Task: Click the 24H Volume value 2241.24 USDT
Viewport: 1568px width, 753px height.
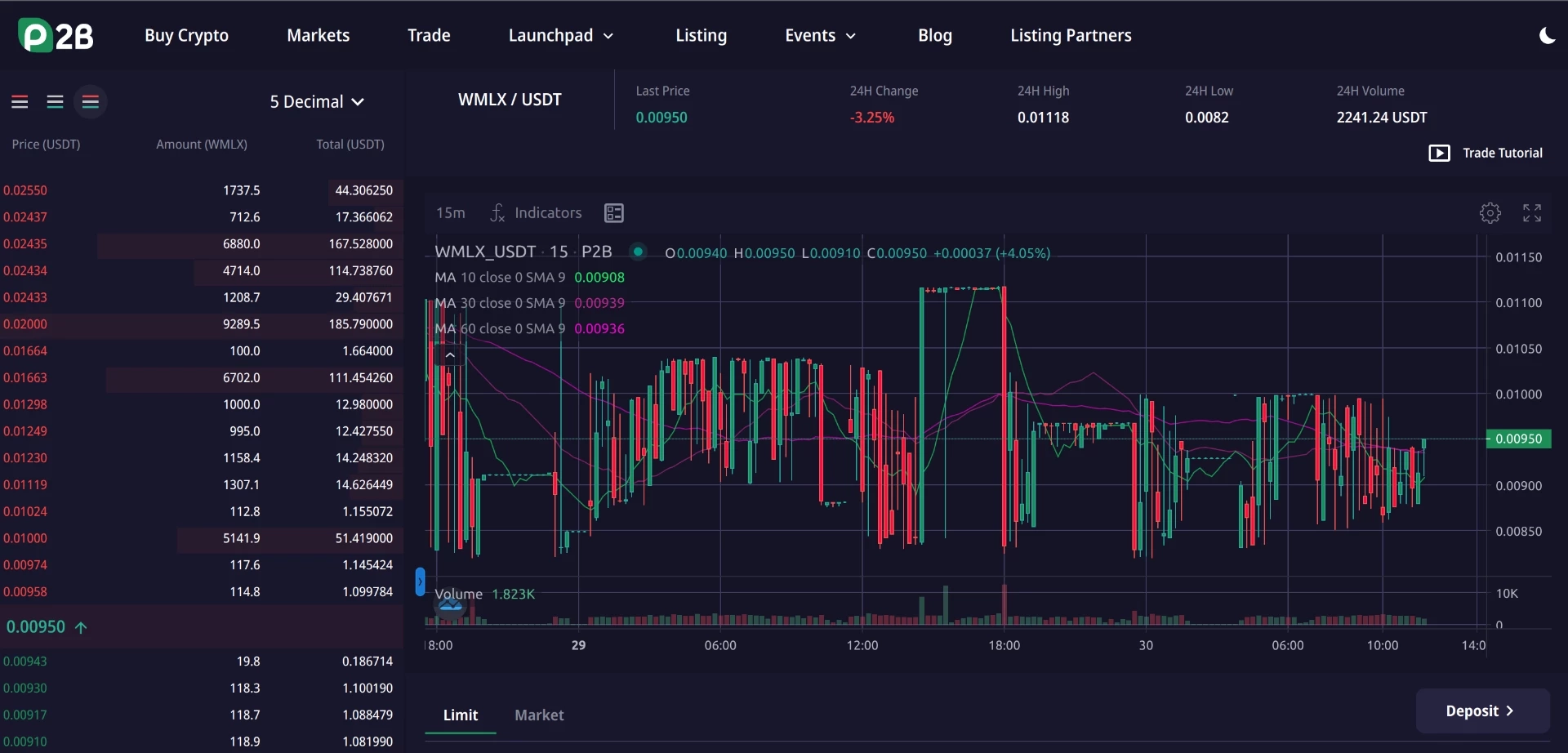Action: pyautogui.click(x=1382, y=118)
